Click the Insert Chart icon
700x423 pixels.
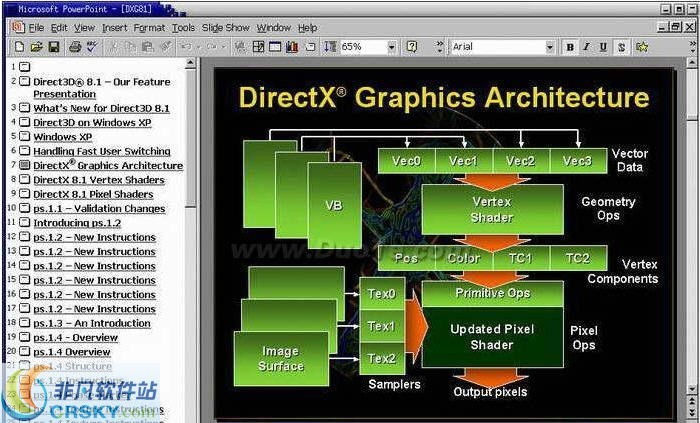pyautogui.click(x=292, y=47)
